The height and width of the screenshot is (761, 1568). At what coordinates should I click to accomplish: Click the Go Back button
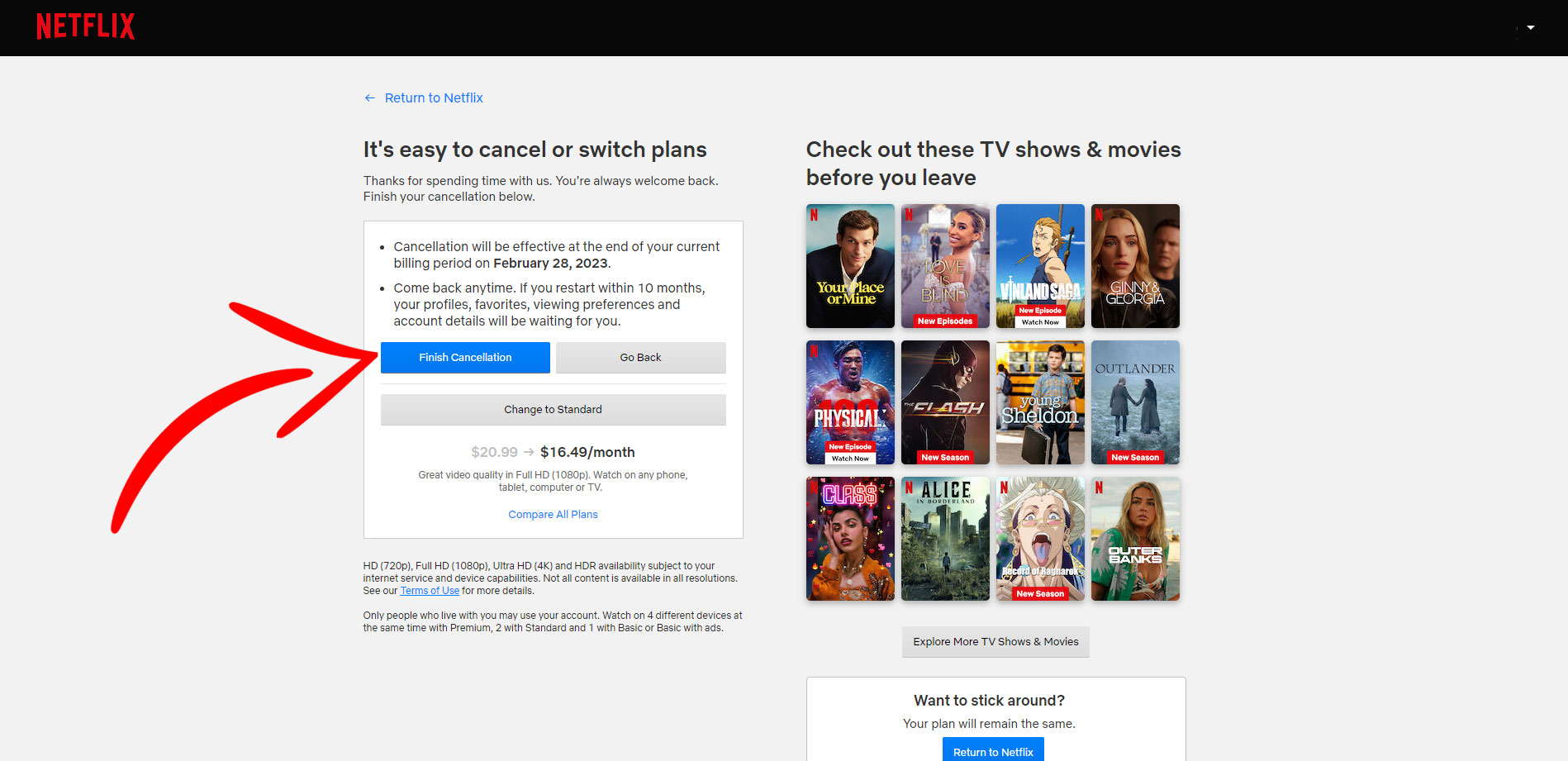tap(640, 358)
